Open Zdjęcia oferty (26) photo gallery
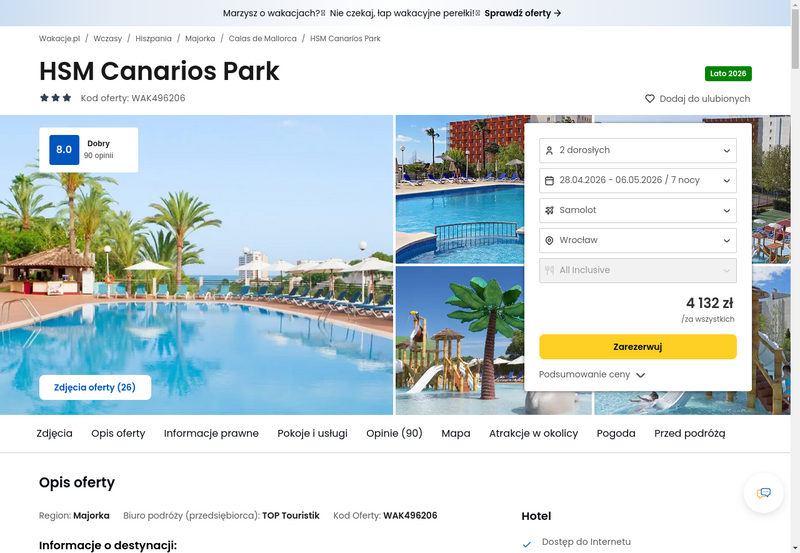 [95, 387]
